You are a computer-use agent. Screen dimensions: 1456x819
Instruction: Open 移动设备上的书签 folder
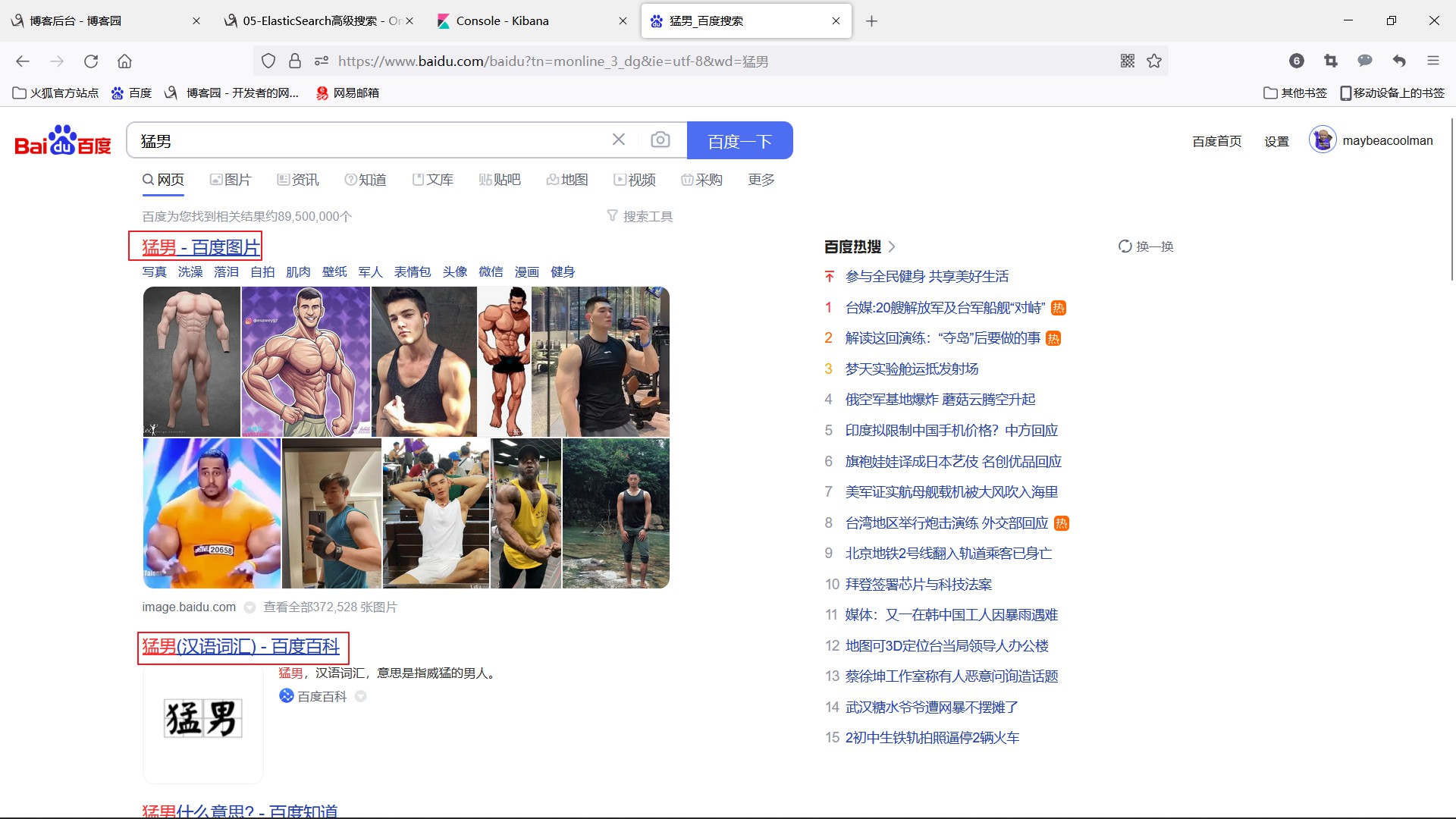pos(1392,93)
